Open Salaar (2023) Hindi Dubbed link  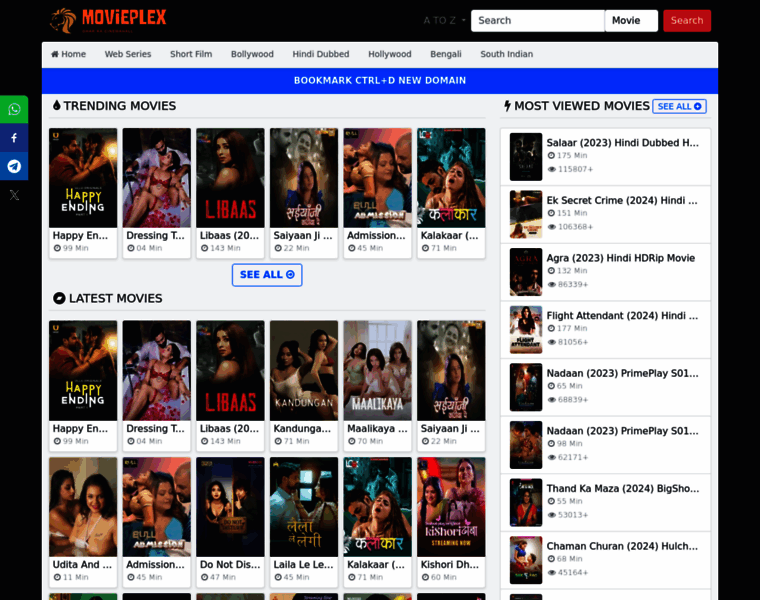point(622,143)
